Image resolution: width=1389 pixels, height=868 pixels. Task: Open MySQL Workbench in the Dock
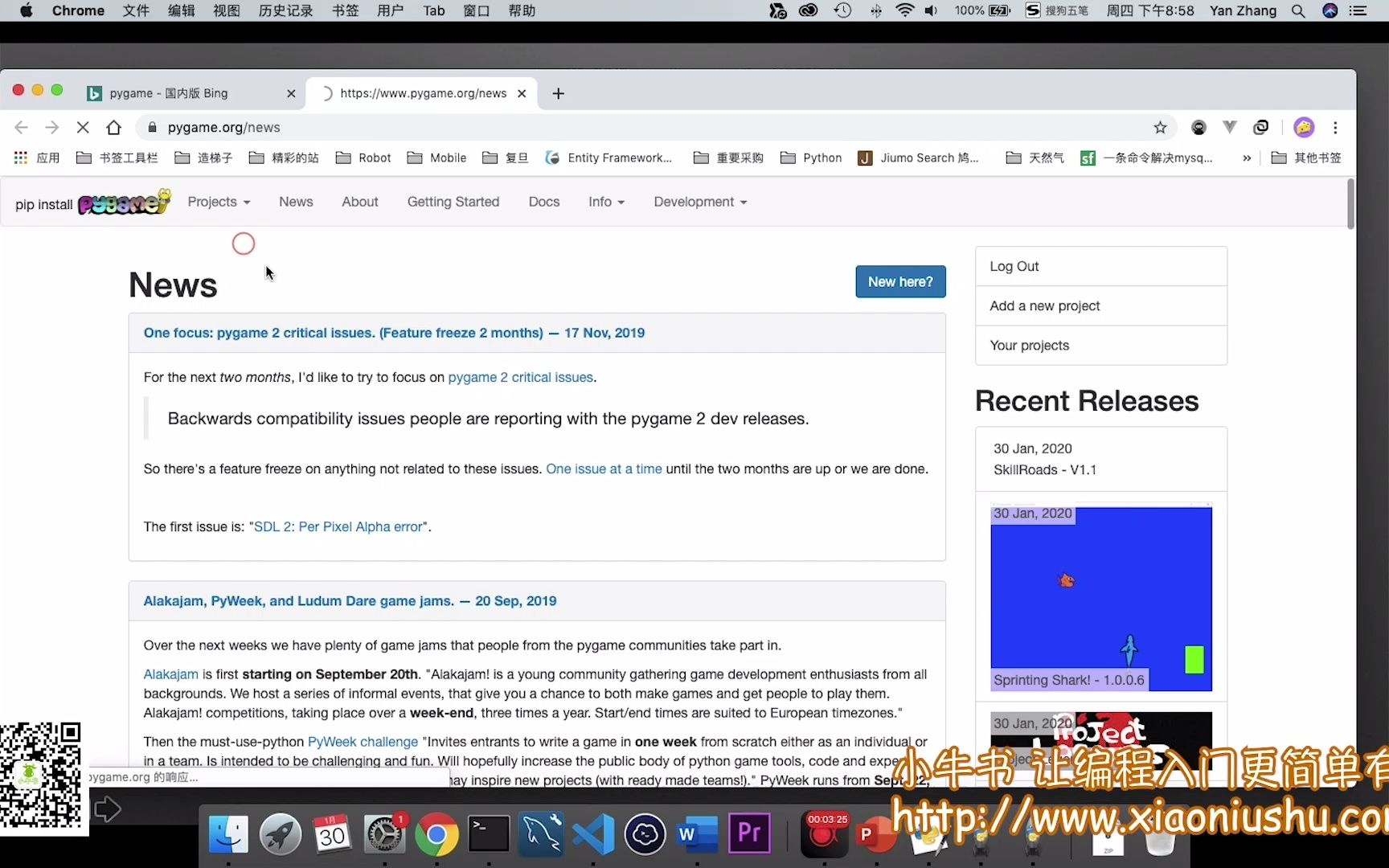point(541,834)
